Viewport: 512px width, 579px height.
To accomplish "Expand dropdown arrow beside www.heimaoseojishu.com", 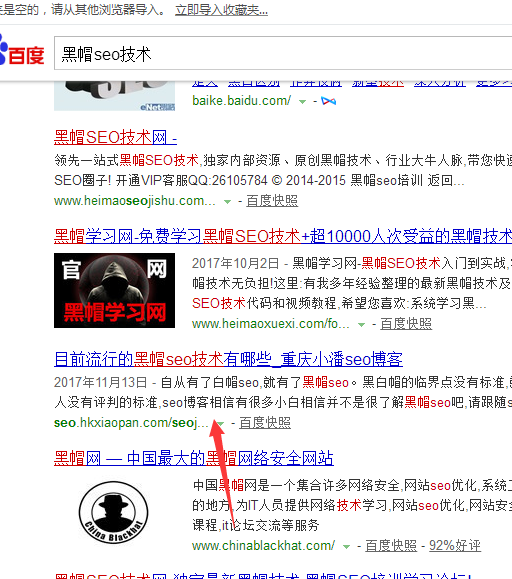I will click(228, 202).
